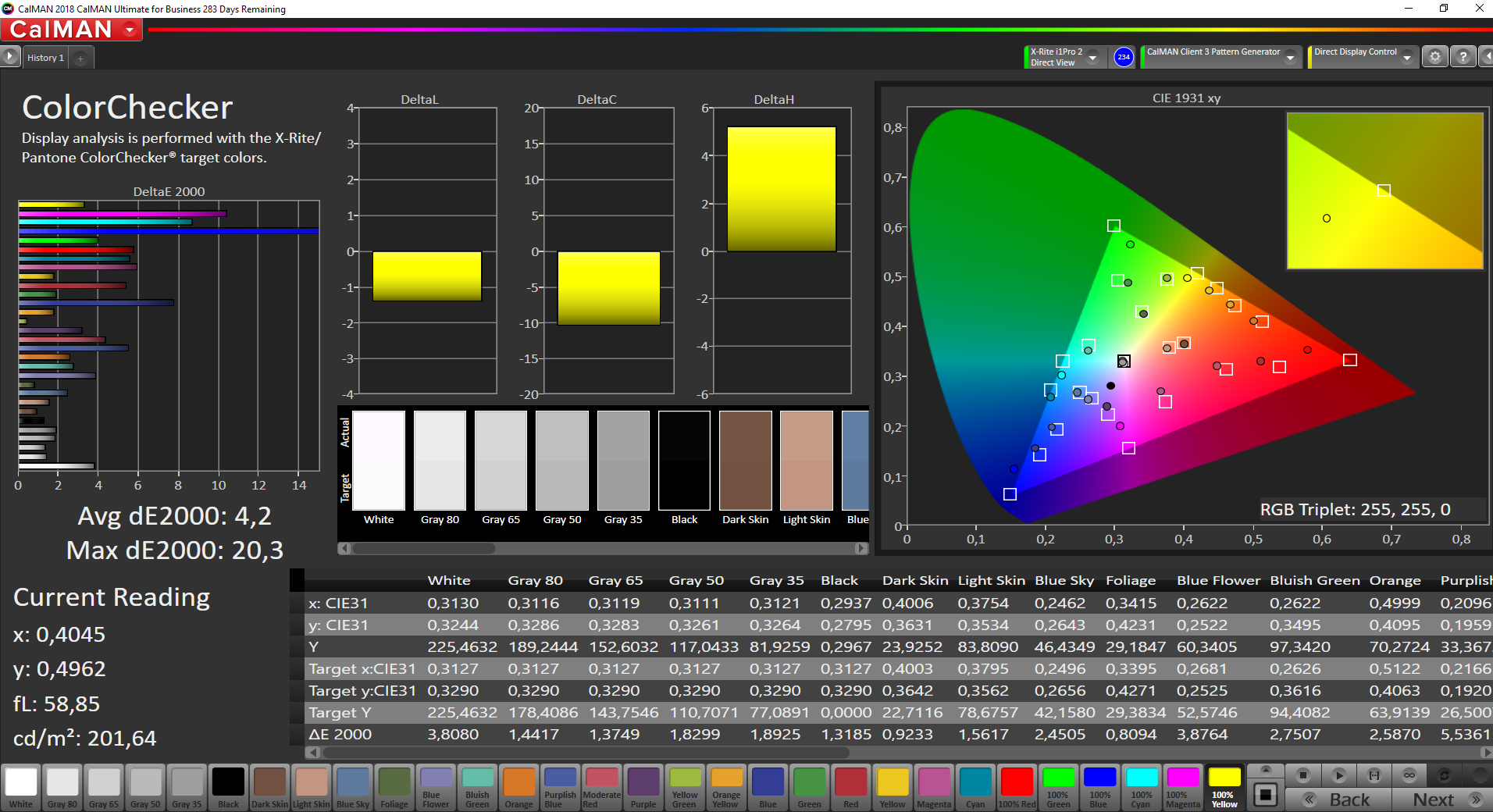1493x812 pixels.
Task: Open the CalMAN main menu
Action: tap(72, 30)
